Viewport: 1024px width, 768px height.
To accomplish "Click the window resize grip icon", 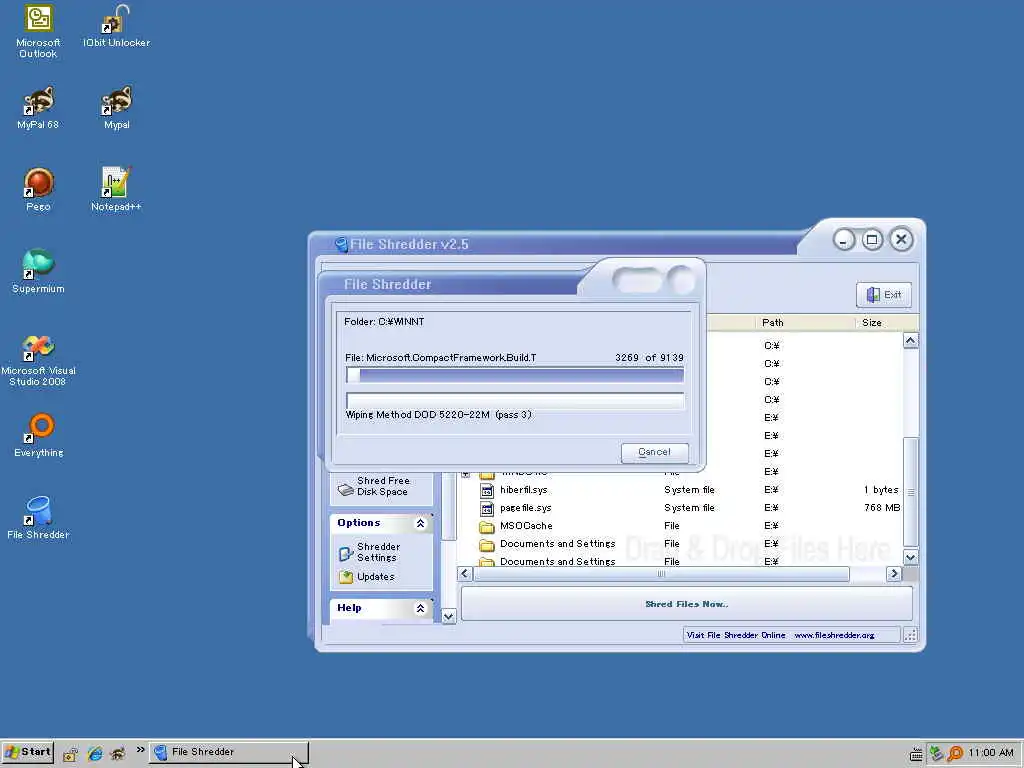I will click(x=910, y=635).
